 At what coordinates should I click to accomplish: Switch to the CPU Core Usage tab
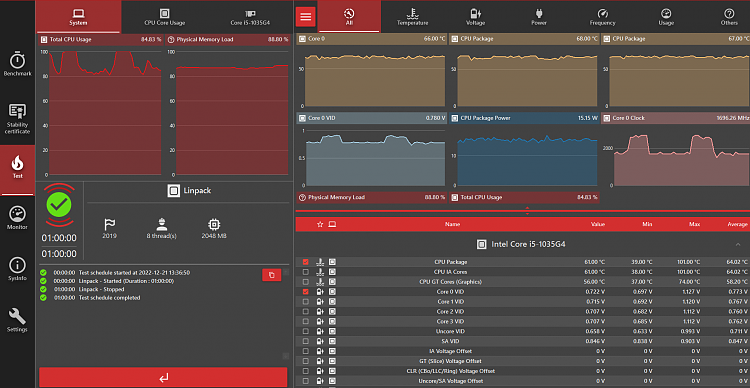(165, 17)
